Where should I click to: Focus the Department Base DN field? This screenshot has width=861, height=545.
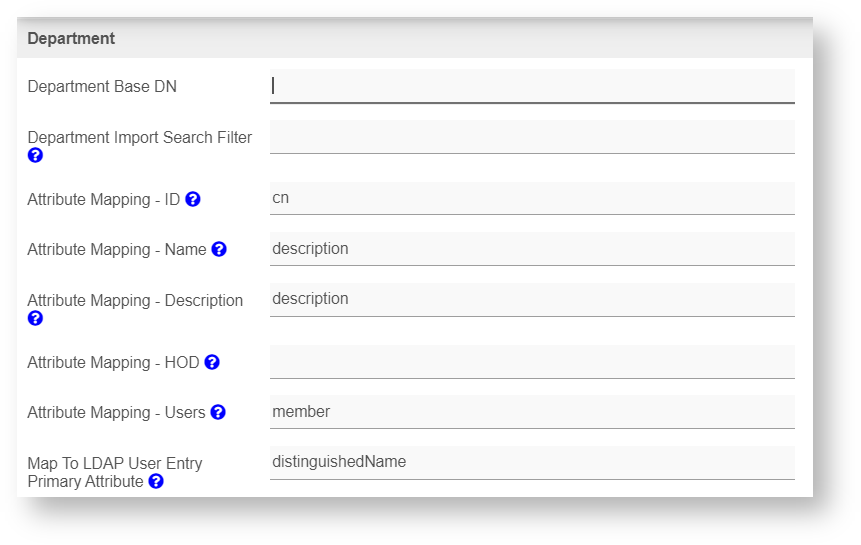point(532,86)
